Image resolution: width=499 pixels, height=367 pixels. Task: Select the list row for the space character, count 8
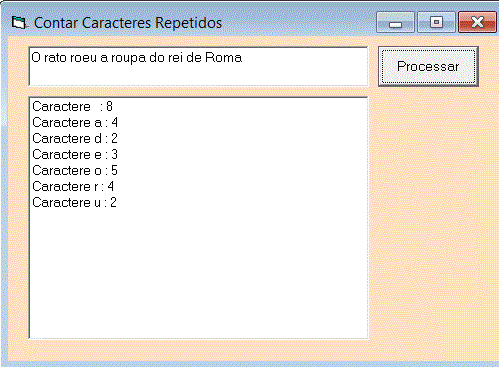coord(199,107)
